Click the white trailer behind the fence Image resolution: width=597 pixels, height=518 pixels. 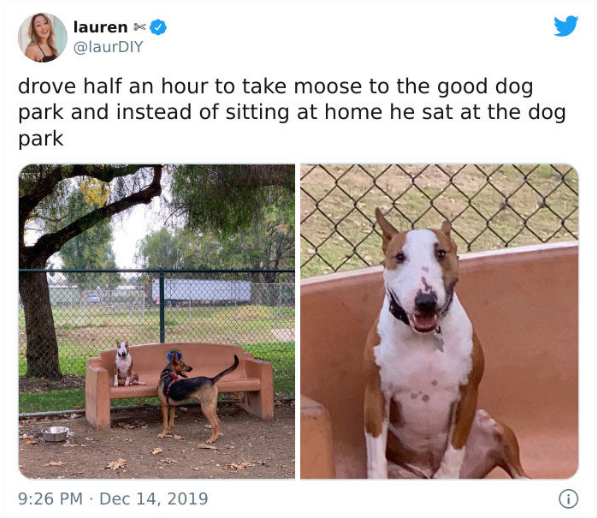pos(201,291)
